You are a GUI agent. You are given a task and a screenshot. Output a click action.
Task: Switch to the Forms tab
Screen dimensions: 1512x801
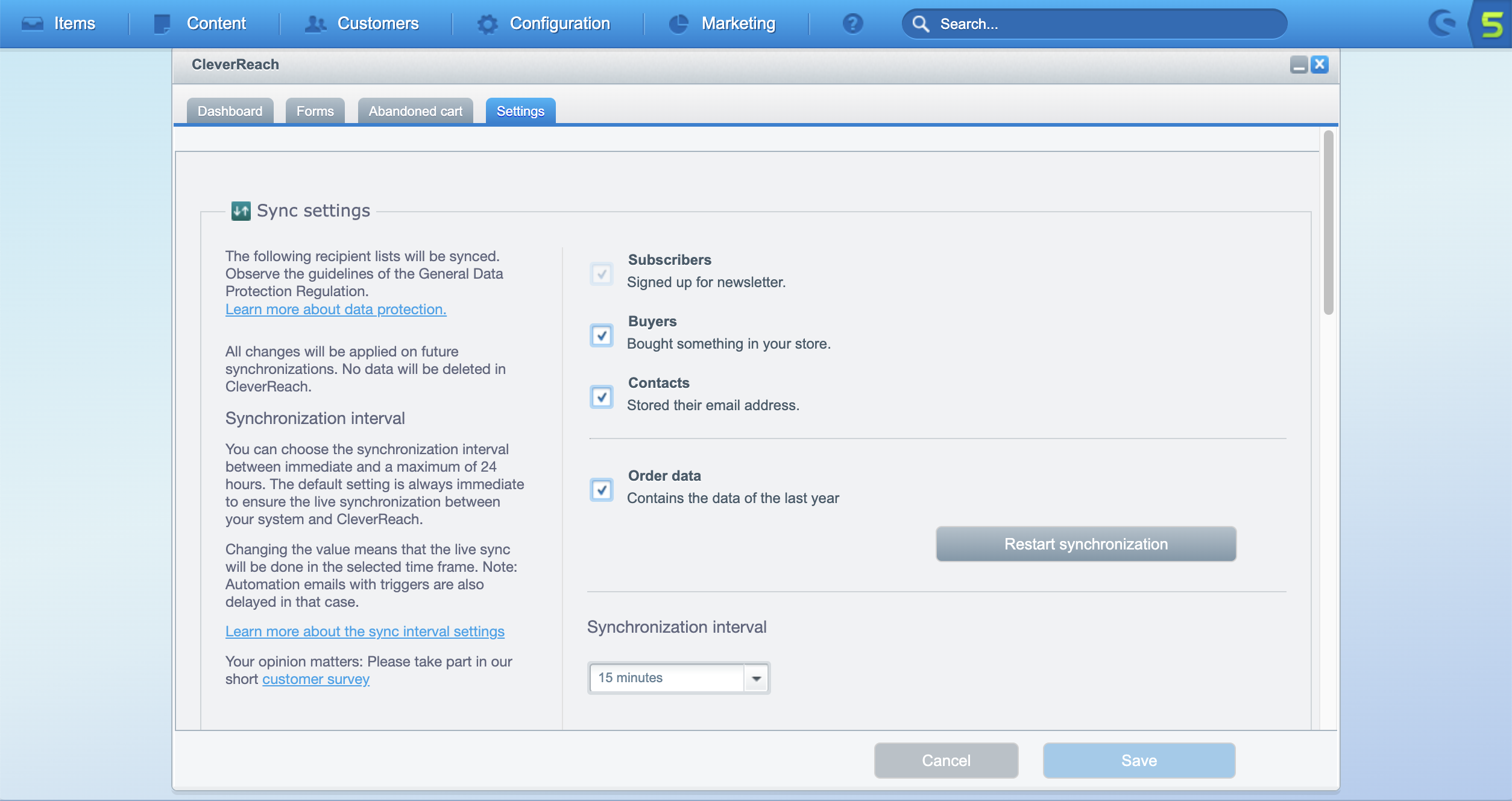coord(315,111)
